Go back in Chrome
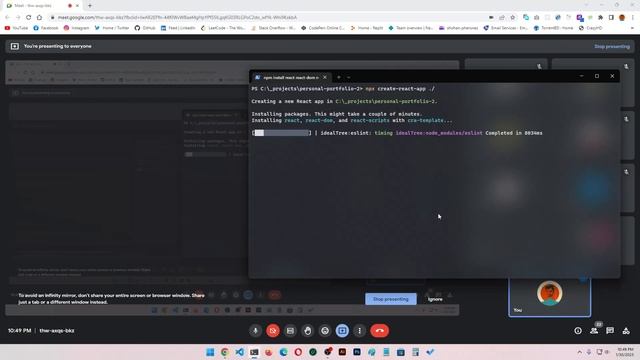 (7, 18)
